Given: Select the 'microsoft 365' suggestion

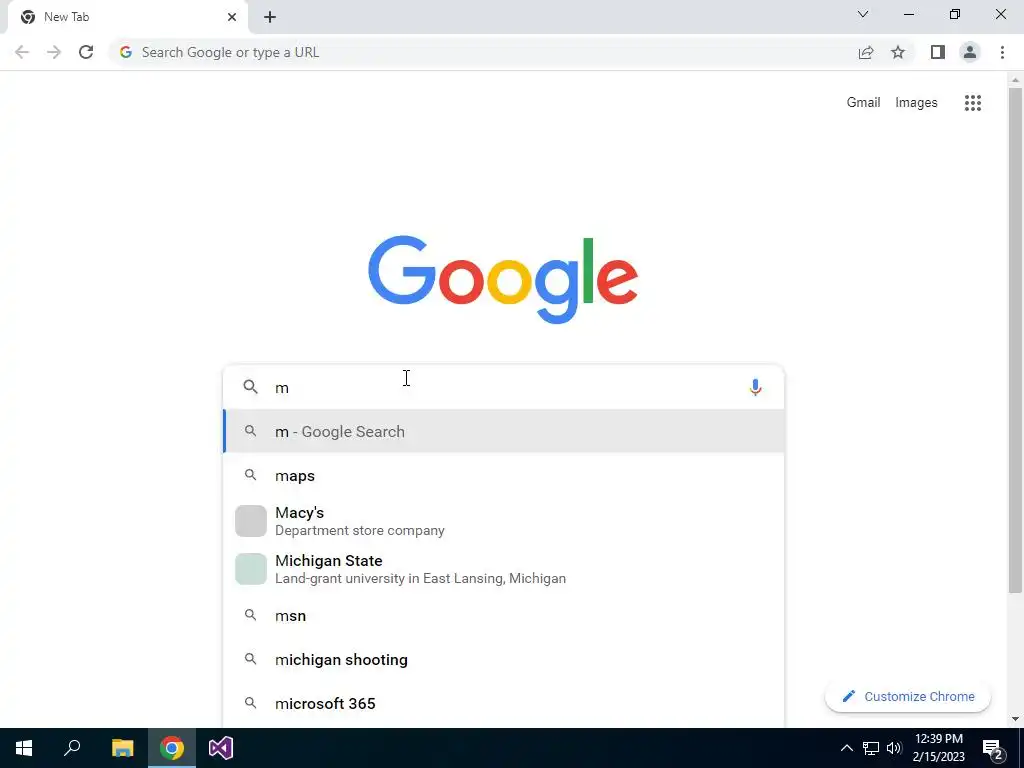Looking at the screenshot, I should pyautogui.click(x=503, y=703).
